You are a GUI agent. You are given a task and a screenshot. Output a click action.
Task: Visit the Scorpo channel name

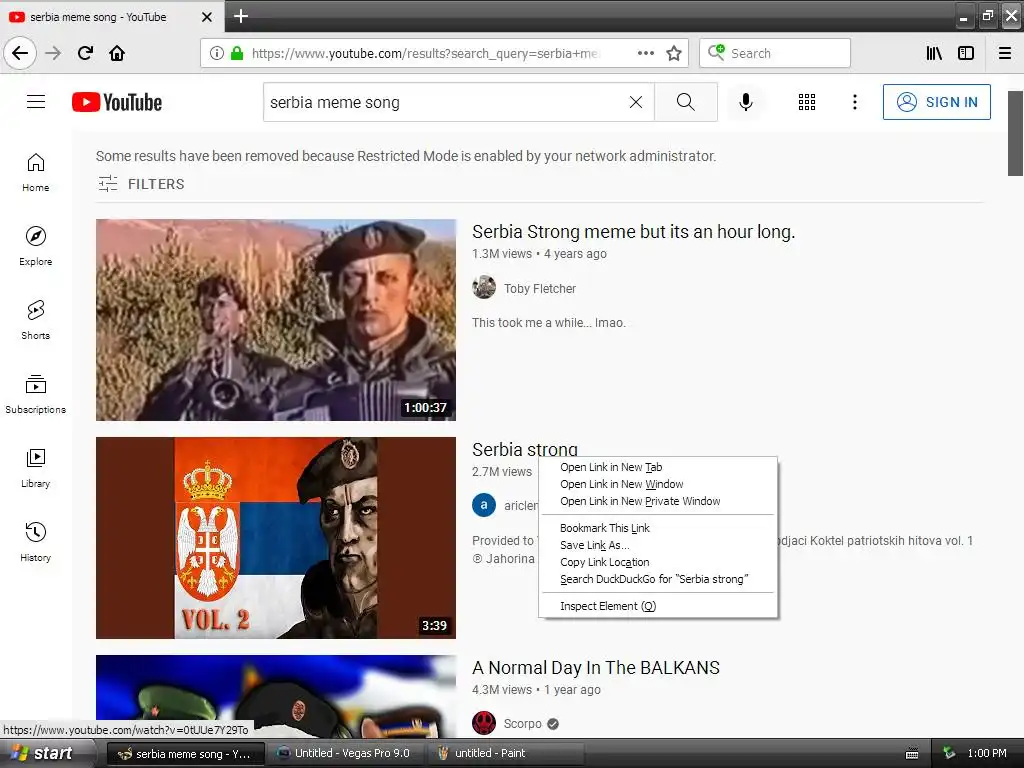522,724
